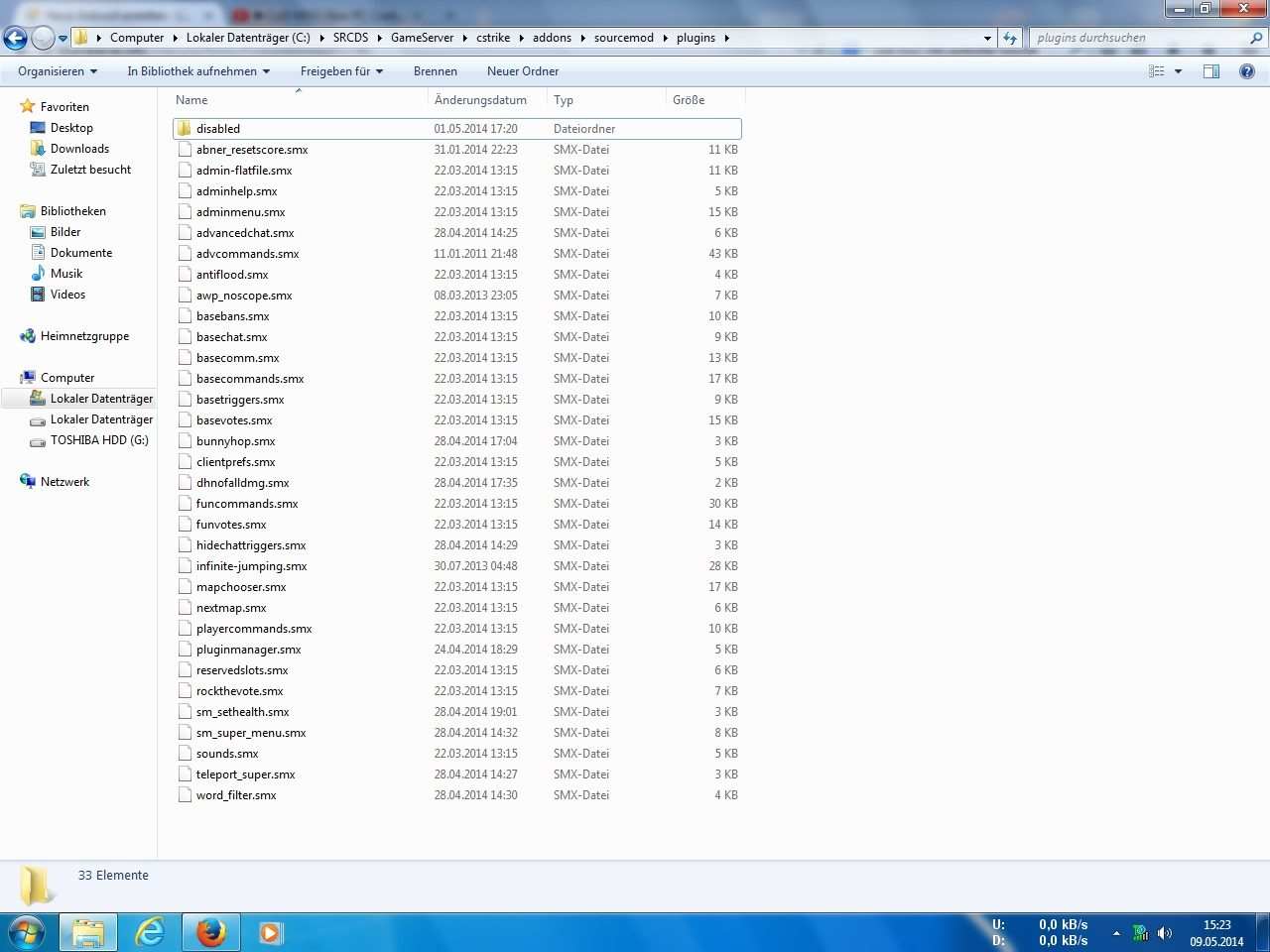Open the media player taskbar icon
The image size is (1270, 952).
[x=270, y=932]
